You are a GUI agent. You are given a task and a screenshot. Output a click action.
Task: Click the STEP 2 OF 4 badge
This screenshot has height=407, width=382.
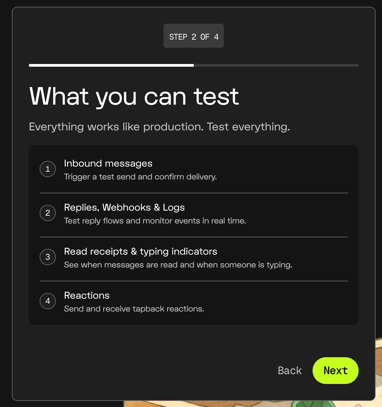pyautogui.click(x=194, y=36)
